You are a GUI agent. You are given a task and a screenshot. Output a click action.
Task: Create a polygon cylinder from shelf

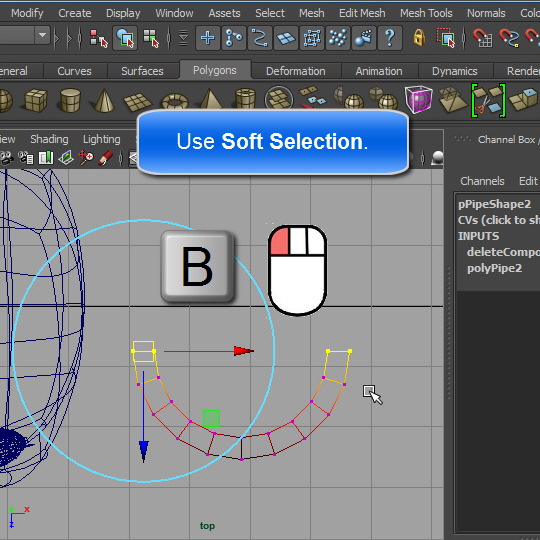pyautogui.click(x=70, y=100)
